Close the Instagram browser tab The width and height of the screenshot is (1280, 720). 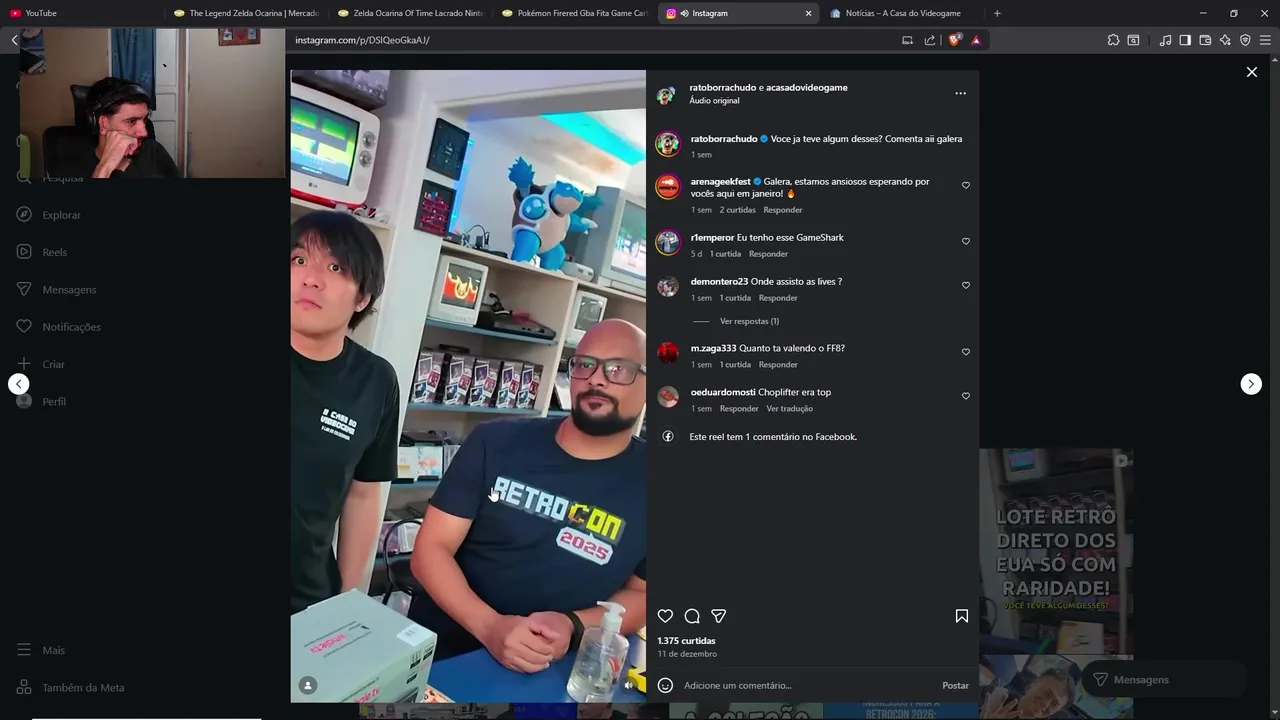[808, 13]
